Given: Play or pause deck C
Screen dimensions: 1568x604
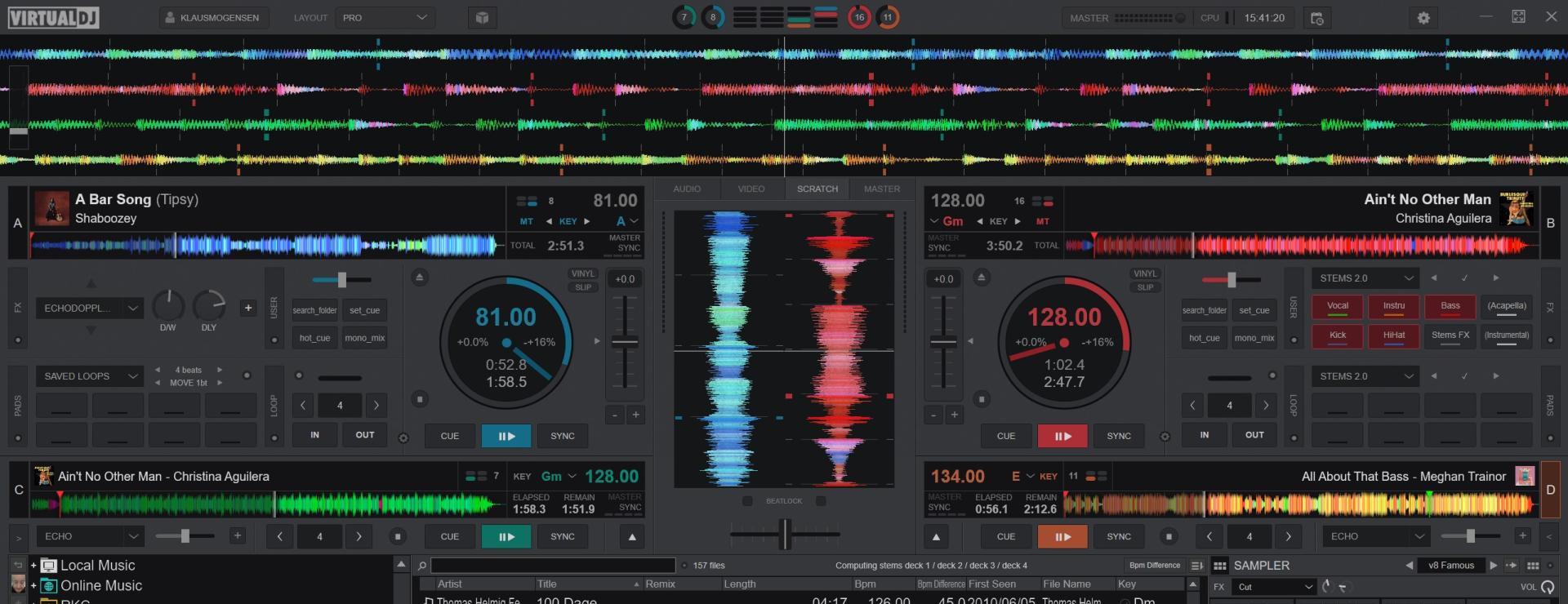Looking at the screenshot, I should click(x=506, y=536).
